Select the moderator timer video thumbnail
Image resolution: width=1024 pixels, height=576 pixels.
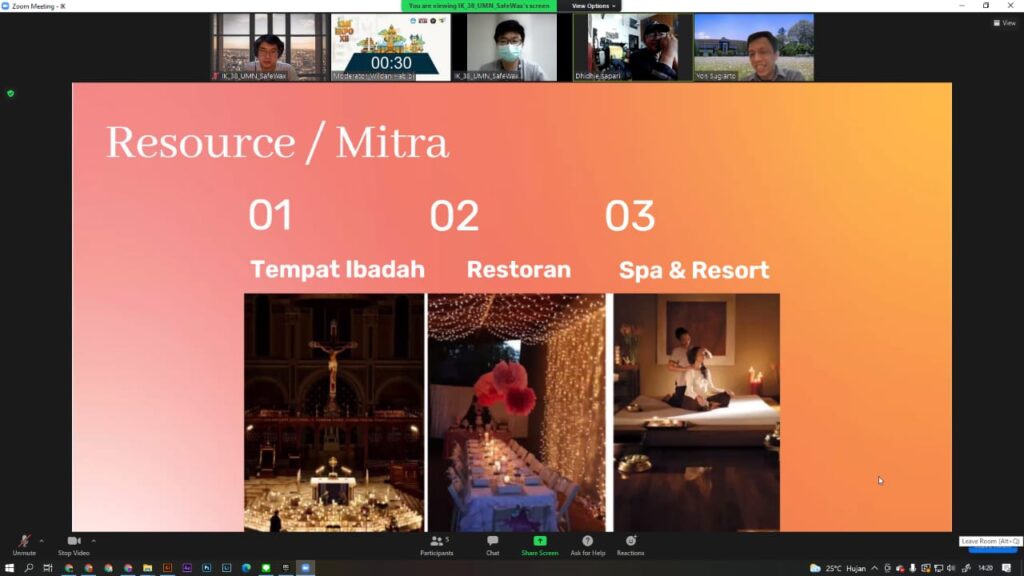390,47
